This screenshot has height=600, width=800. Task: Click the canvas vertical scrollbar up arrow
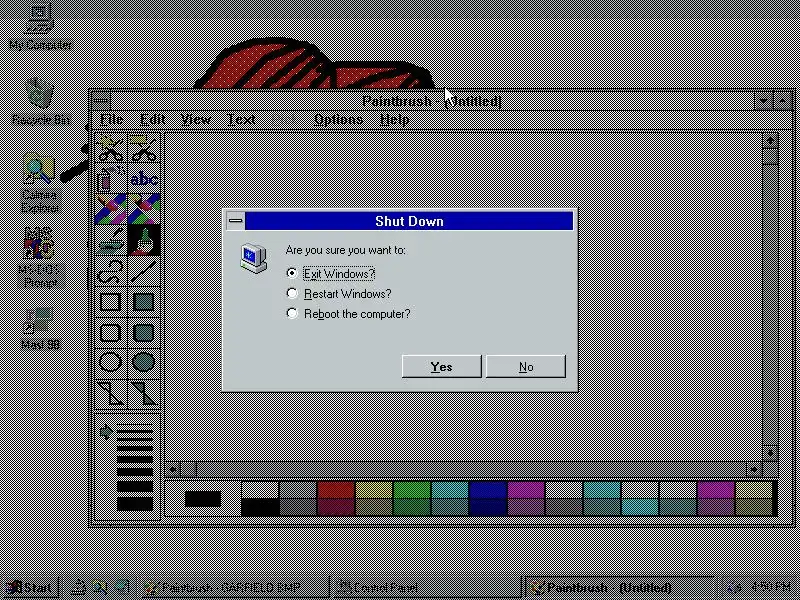click(770, 140)
